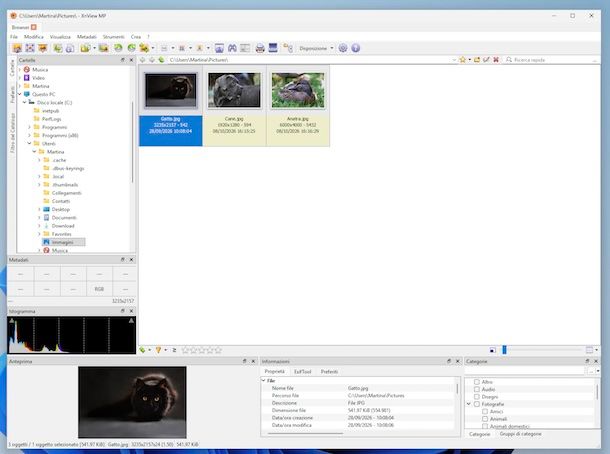Screen dimensions: 610x454
Task: Open the Strumenti menu
Action: point(114,37)
